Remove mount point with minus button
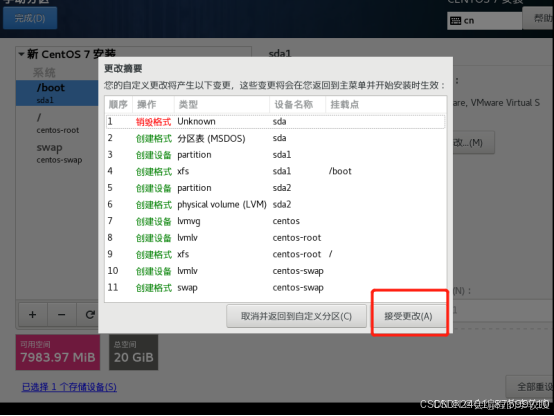The width and height of the screenshot is (554, 416). (x=61, y=315)
